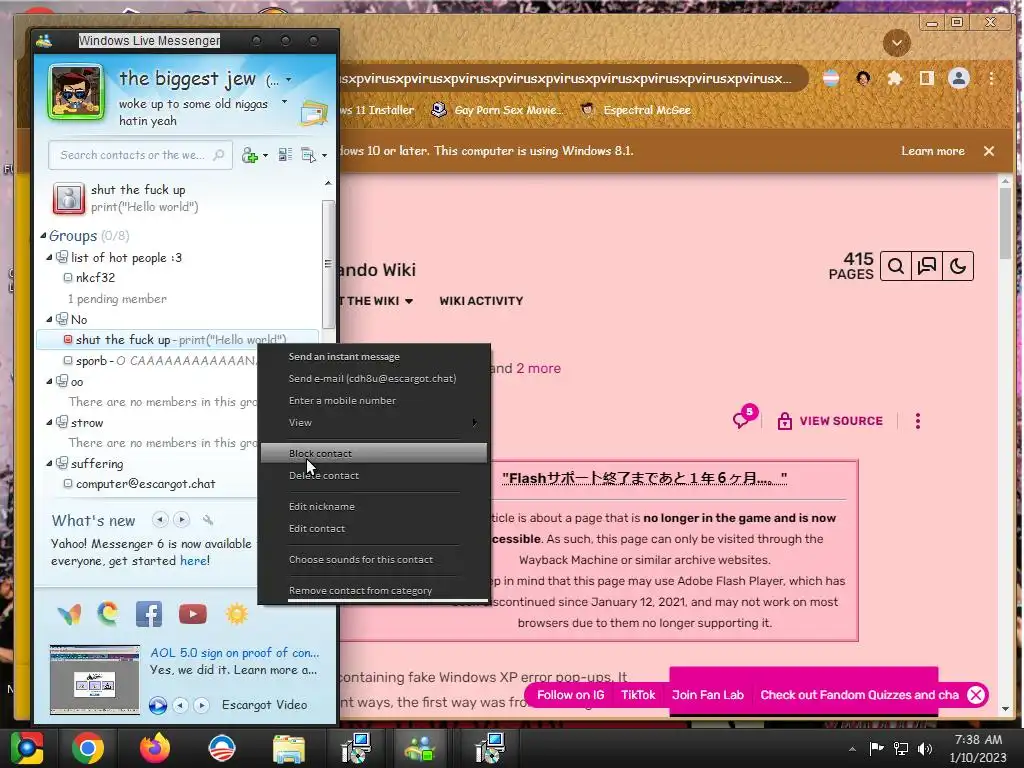The width and height of the screenshot is (1024, 768).
Task: Open the YouTube icon in Messenger
Action: tap(193, 614)
